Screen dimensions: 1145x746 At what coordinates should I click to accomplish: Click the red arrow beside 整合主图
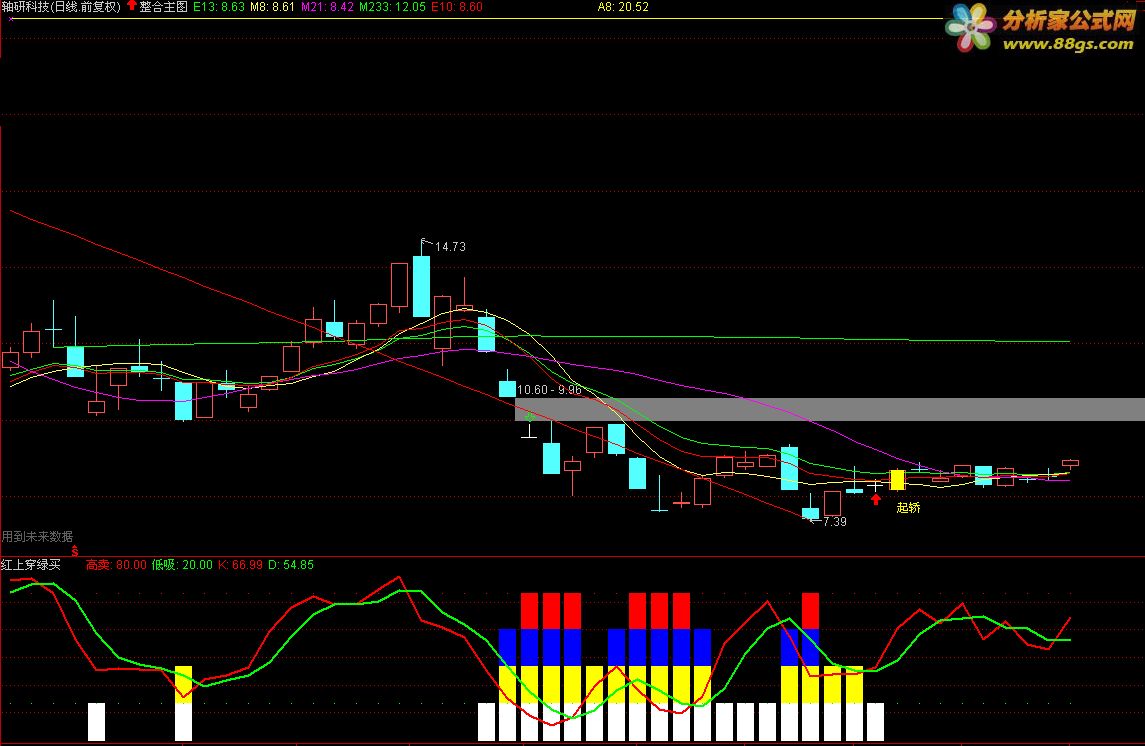click(131, 5)
